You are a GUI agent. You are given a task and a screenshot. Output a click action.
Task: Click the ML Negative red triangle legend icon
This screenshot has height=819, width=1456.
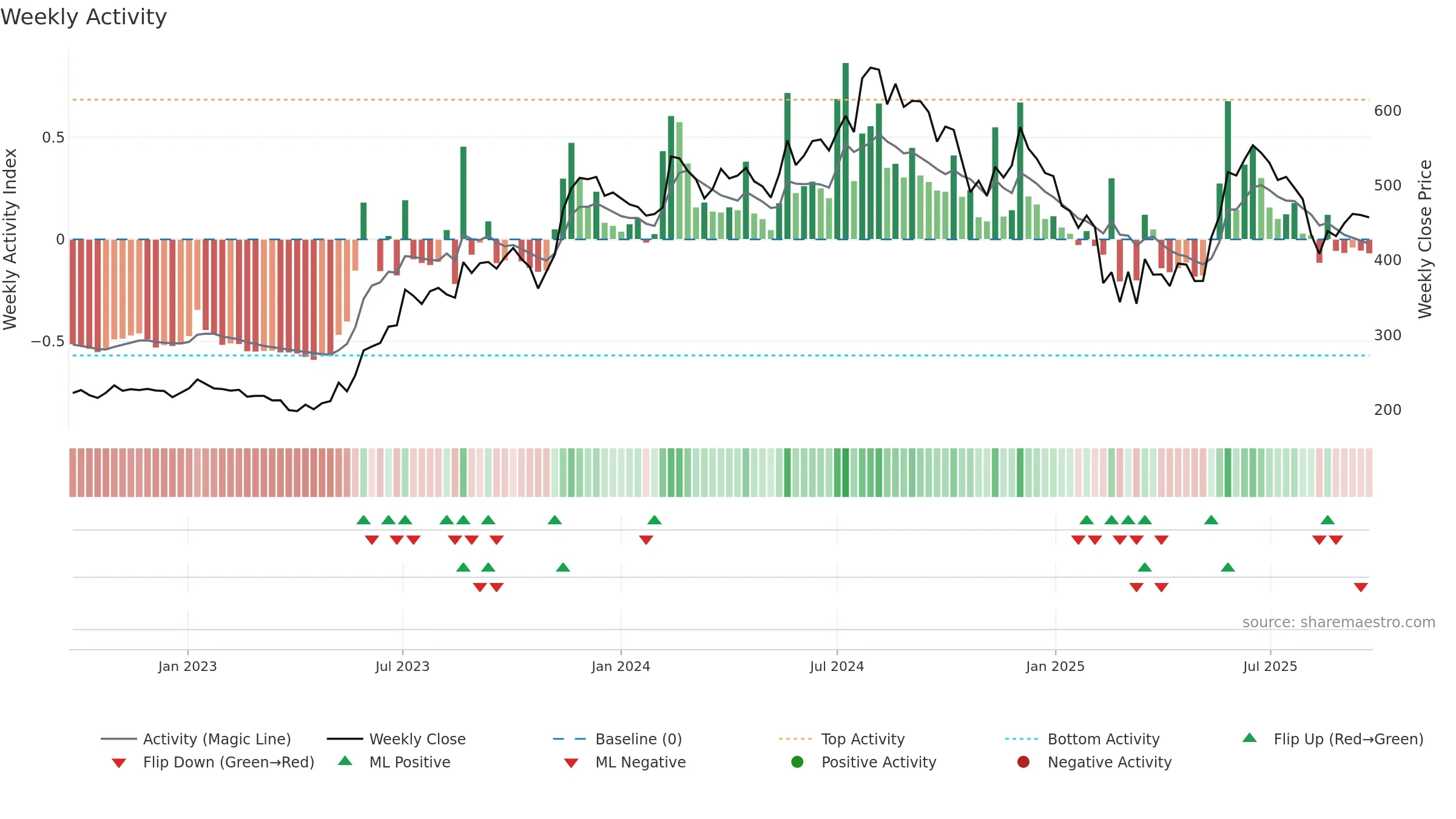tap(571, 763)
